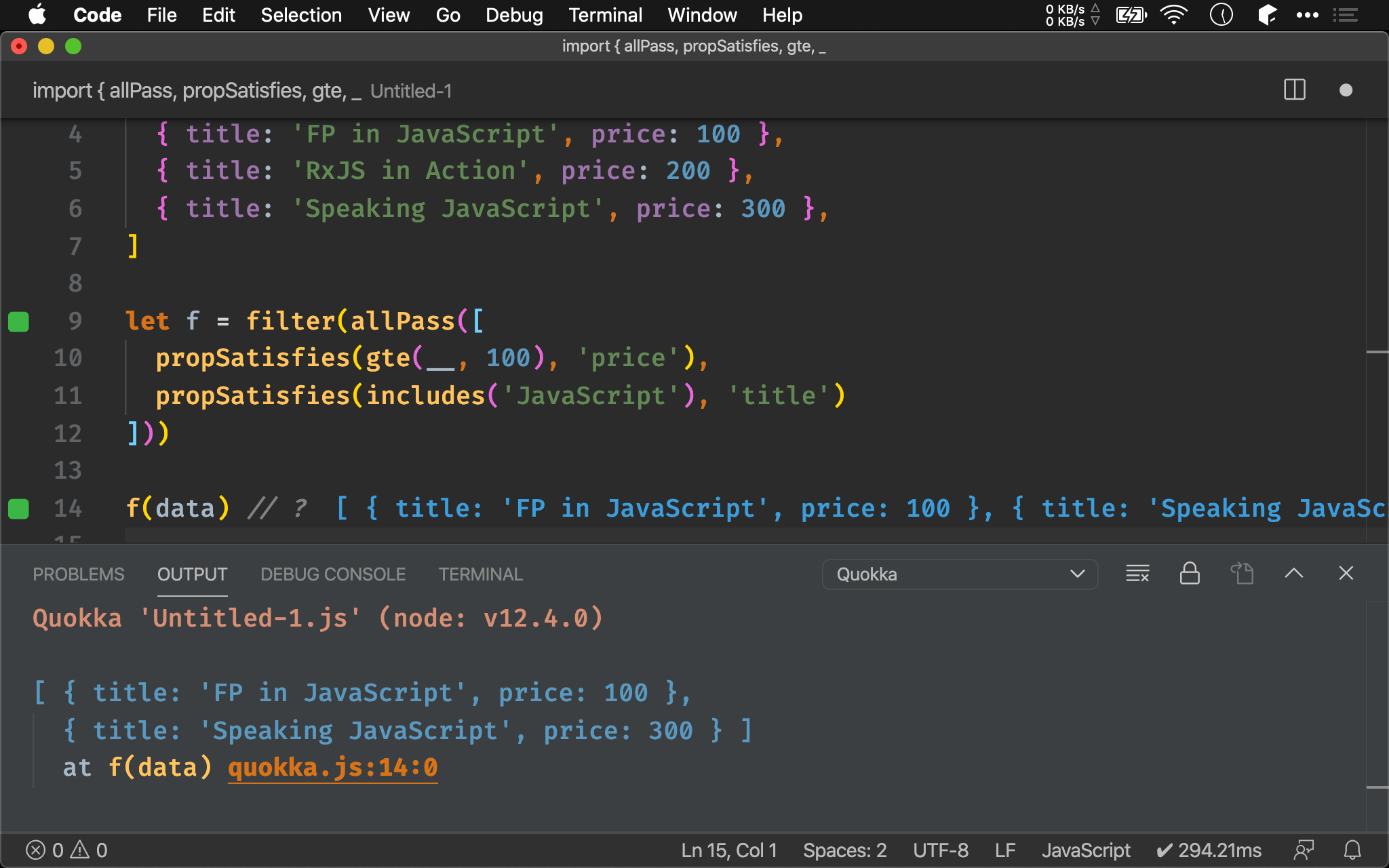1389x868 pixels.
Task: Toggle the output scroll lock icon
Action: (1190, 574)
